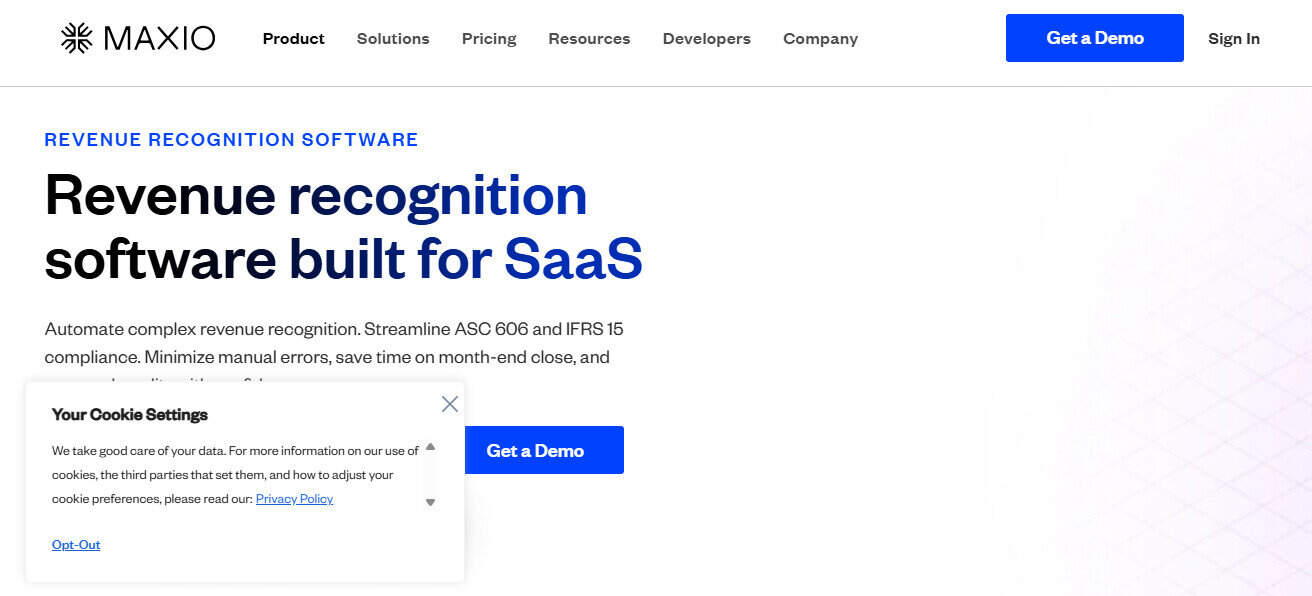Click the upward scroll arrow in cookie notice

coord(430,449)
